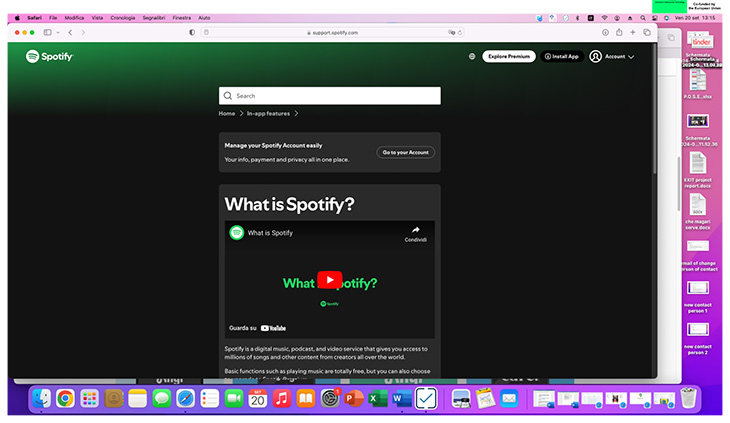Open Calendar from the Dock
The image size is (730, 423).
pyautogui.click(x=257, y=399)
